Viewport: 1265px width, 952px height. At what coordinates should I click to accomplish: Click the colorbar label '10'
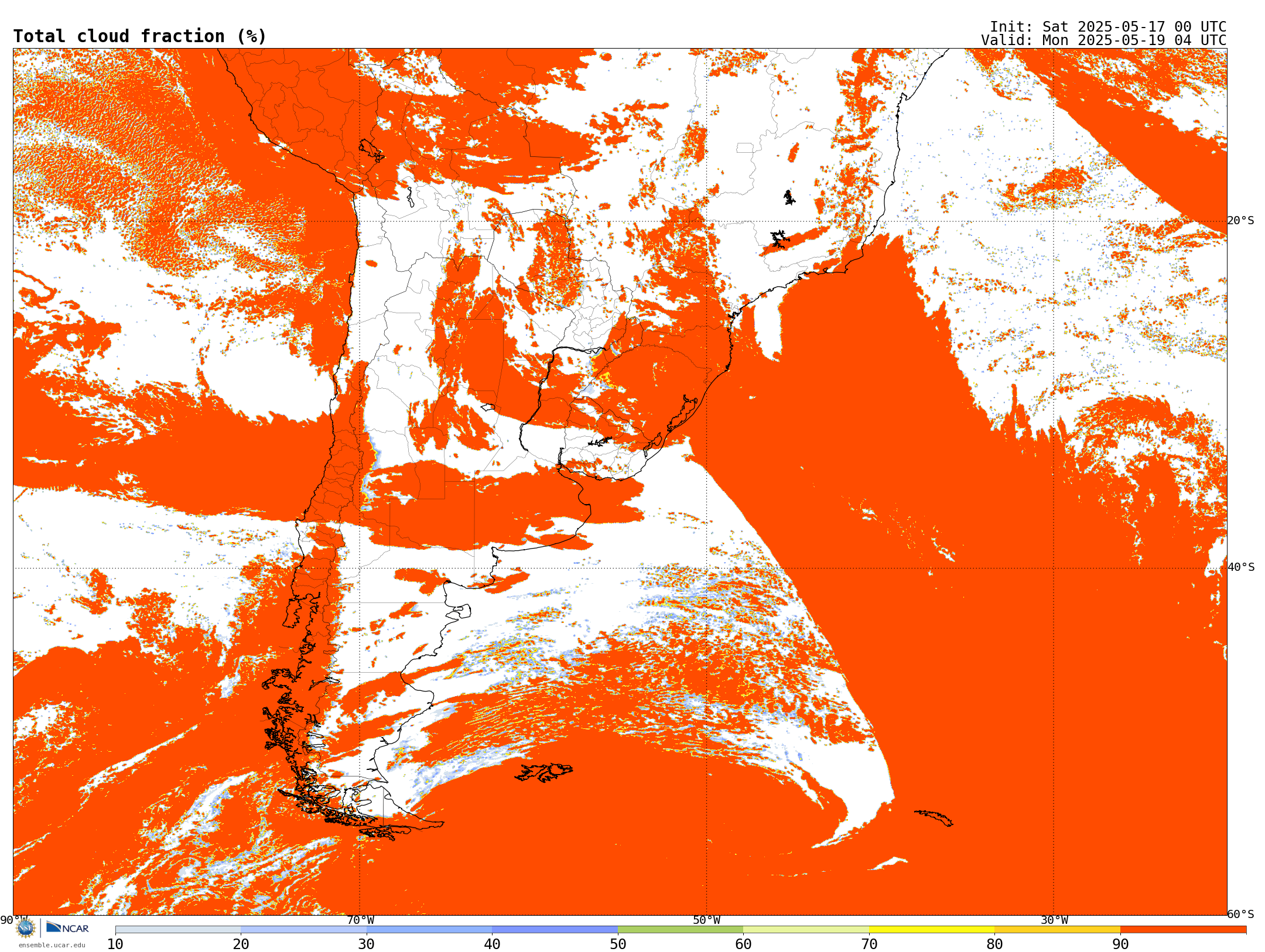115,944
